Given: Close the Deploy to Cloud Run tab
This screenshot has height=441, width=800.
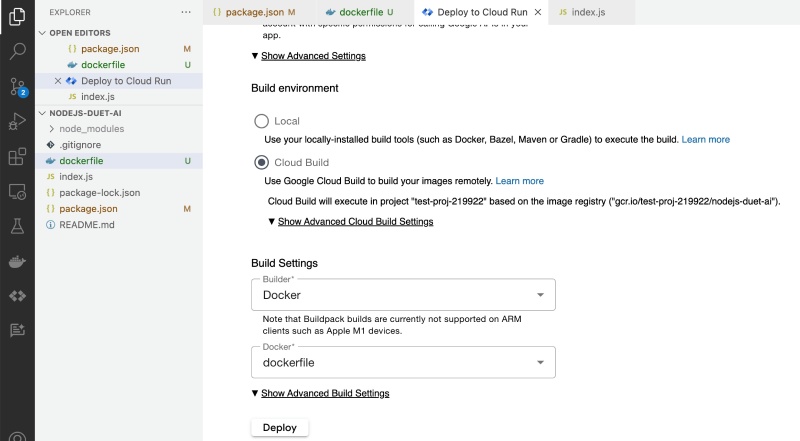Looking at the screenshot, I should point(538,12).
